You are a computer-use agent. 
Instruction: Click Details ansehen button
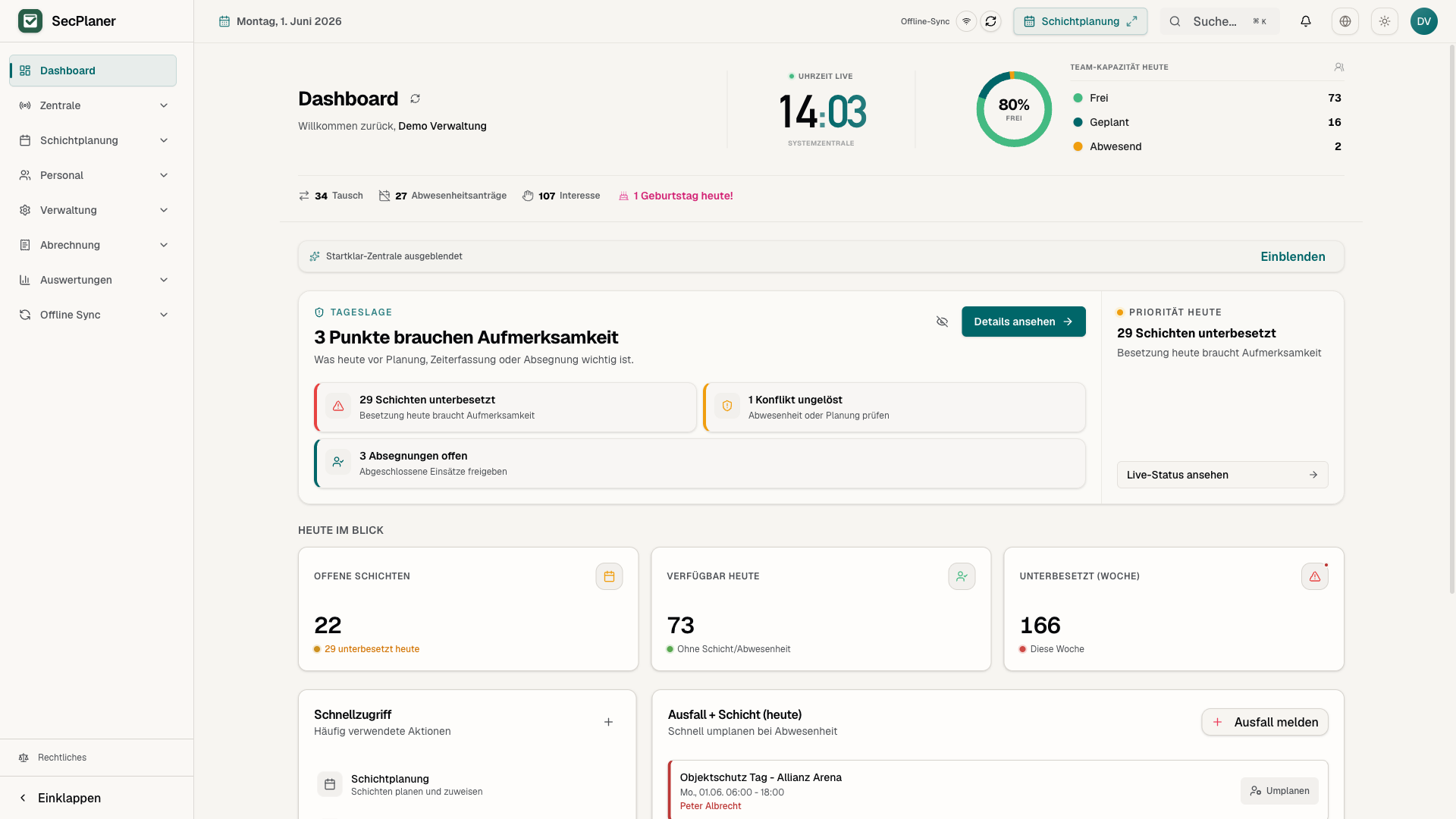[1024, 322]
